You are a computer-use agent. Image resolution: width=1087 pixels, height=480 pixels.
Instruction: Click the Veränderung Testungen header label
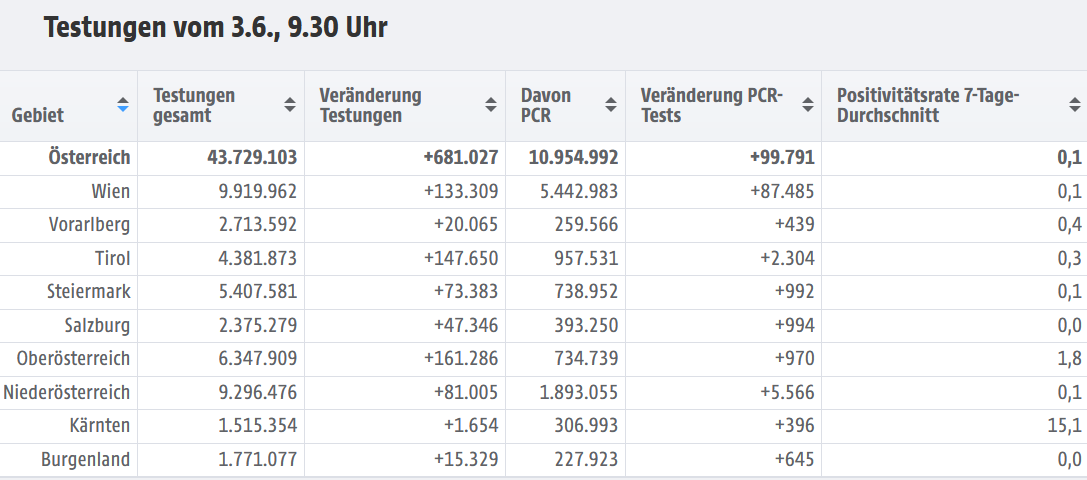click(370, 105)
